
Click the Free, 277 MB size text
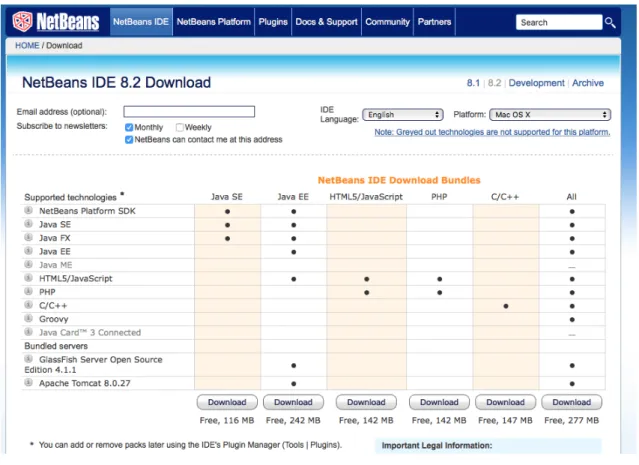click(572, 420)
